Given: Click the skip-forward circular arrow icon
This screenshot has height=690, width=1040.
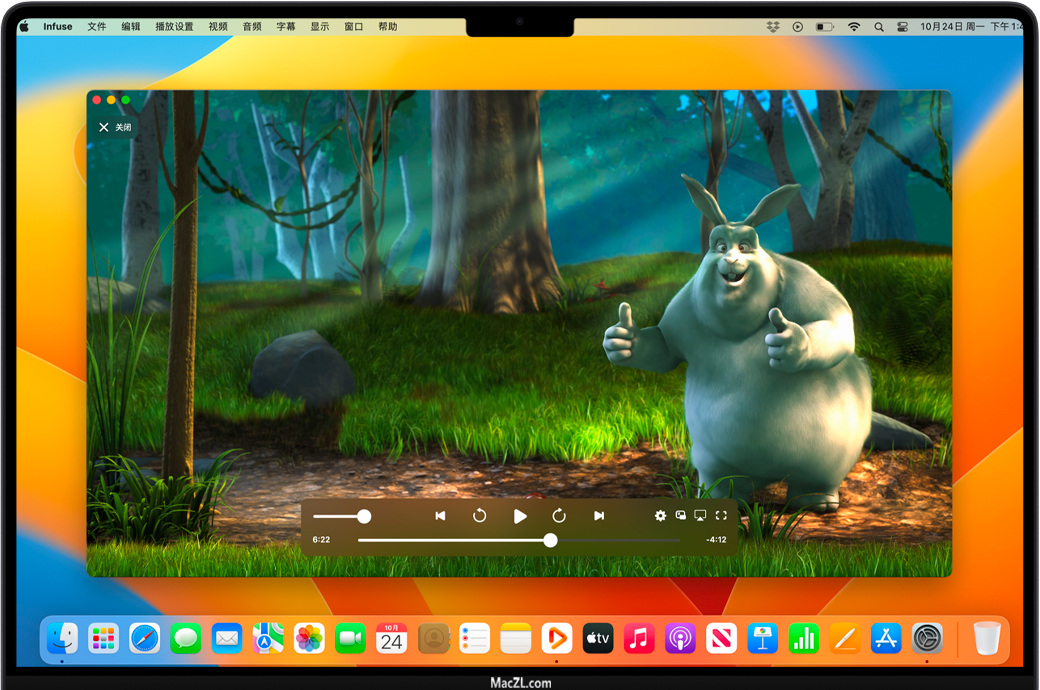Looking at the screenshot, I should click(559, 516).
